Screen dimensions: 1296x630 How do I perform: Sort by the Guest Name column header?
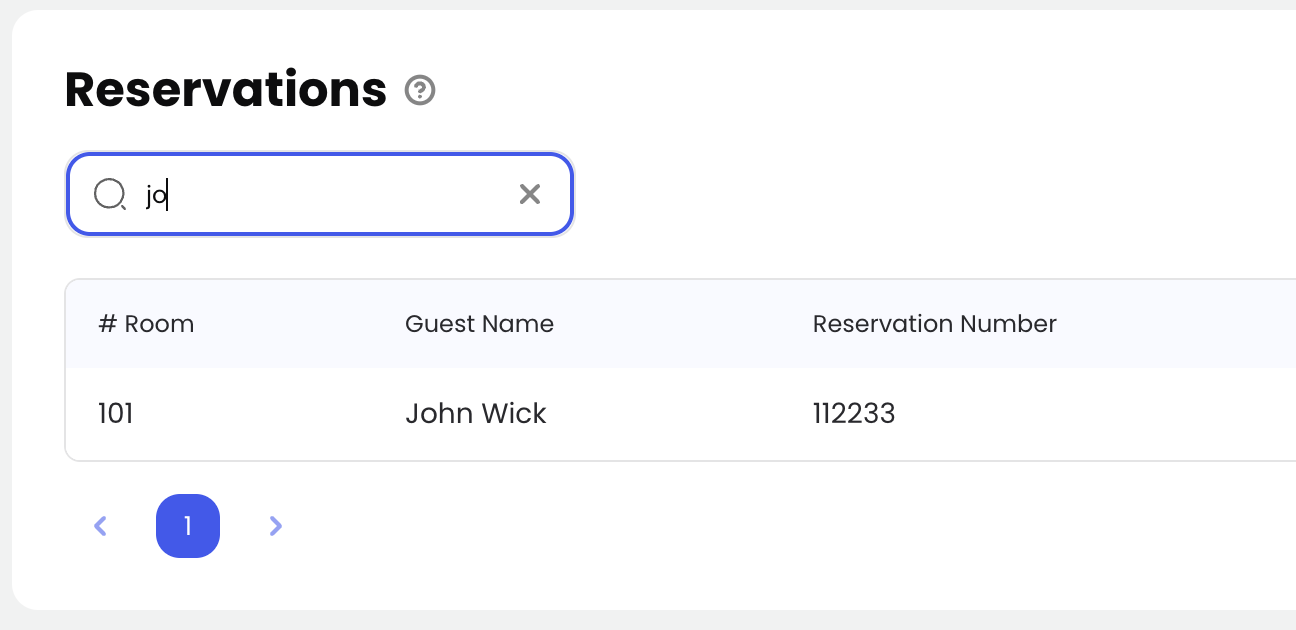[479, 324]
